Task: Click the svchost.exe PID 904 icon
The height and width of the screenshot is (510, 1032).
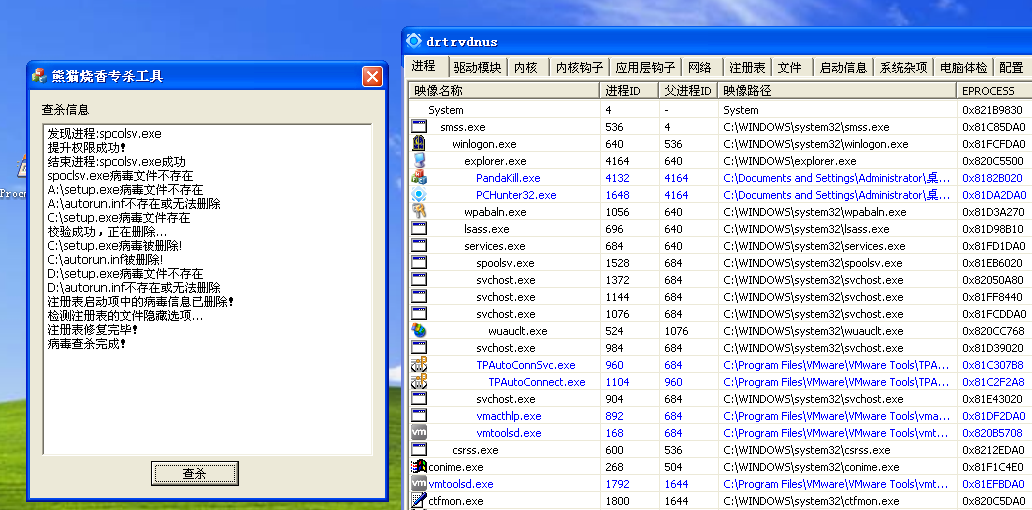Action: tap(419, 399)
